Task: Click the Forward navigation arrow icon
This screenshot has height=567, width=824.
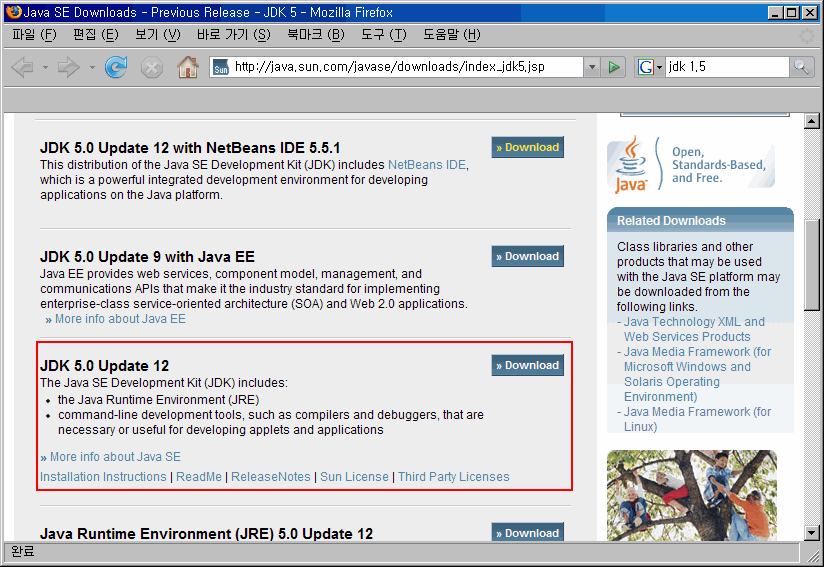Action: (68, 67)
